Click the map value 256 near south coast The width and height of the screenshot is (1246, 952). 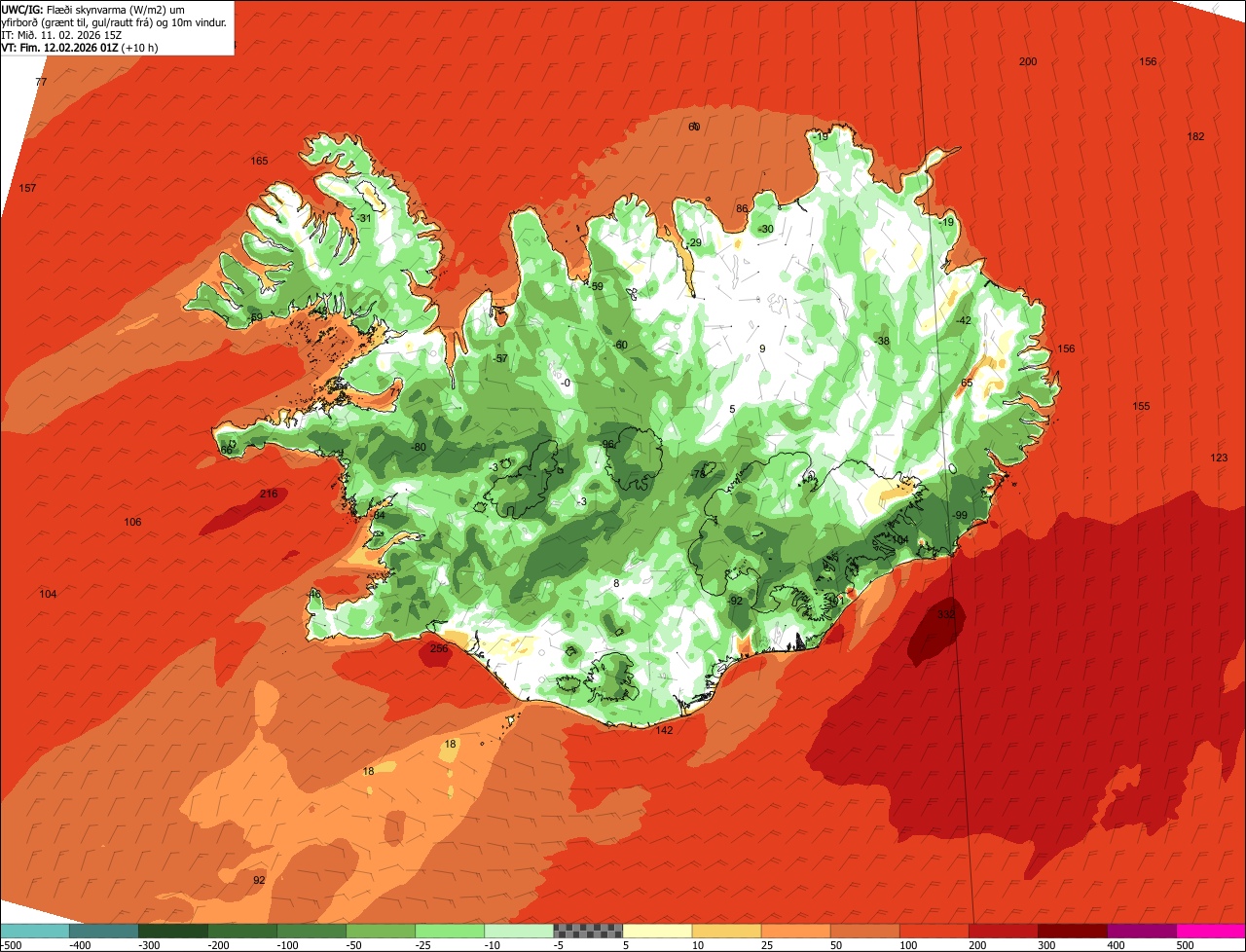439,648
